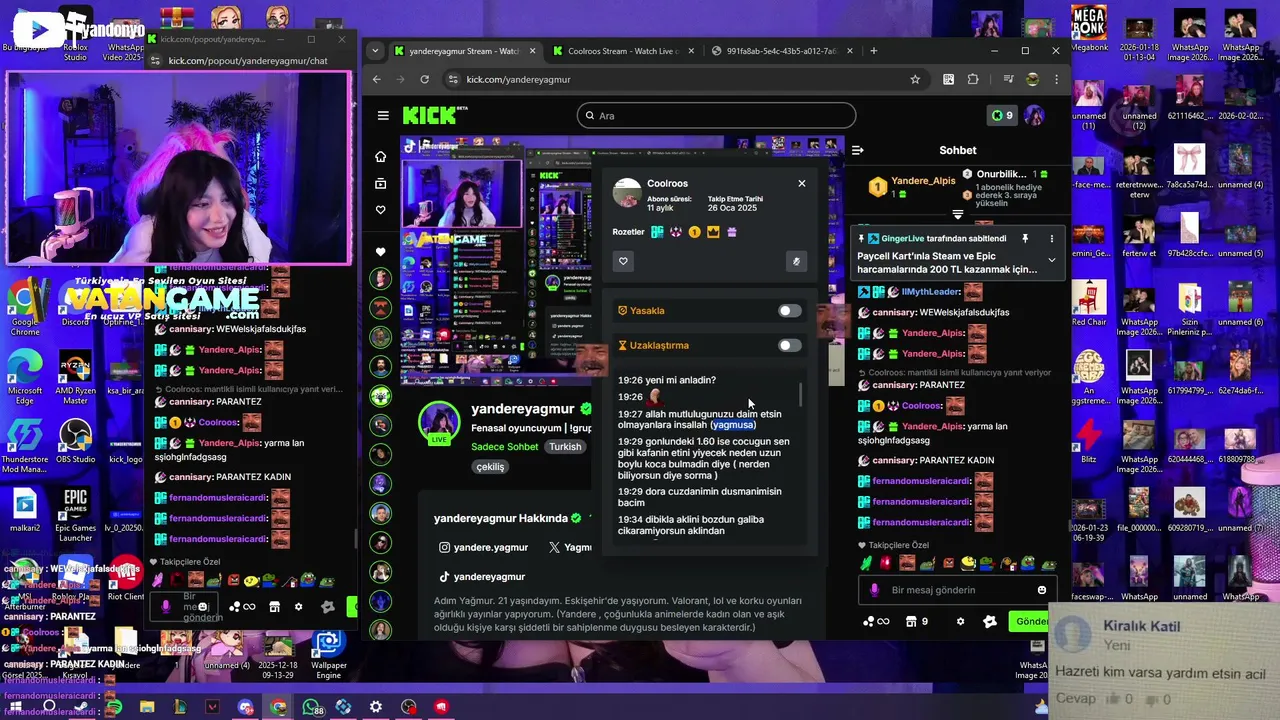Expand the chat leaderboard arrow under Yandere_Alpis
Viewport: 1280px width, 720px height.
click(958, 214)
